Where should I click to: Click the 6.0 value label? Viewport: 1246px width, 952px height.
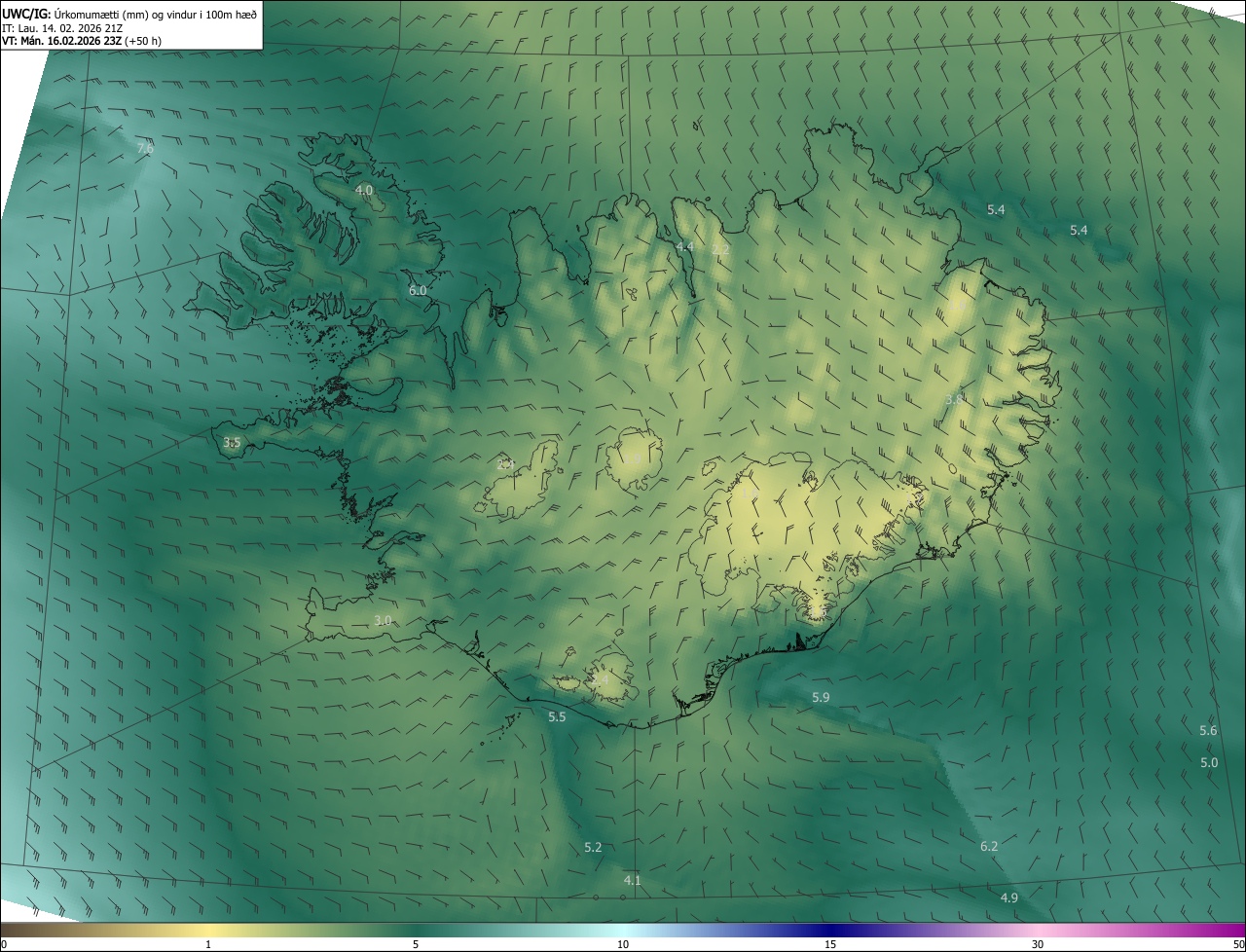(x=418, y=290)
